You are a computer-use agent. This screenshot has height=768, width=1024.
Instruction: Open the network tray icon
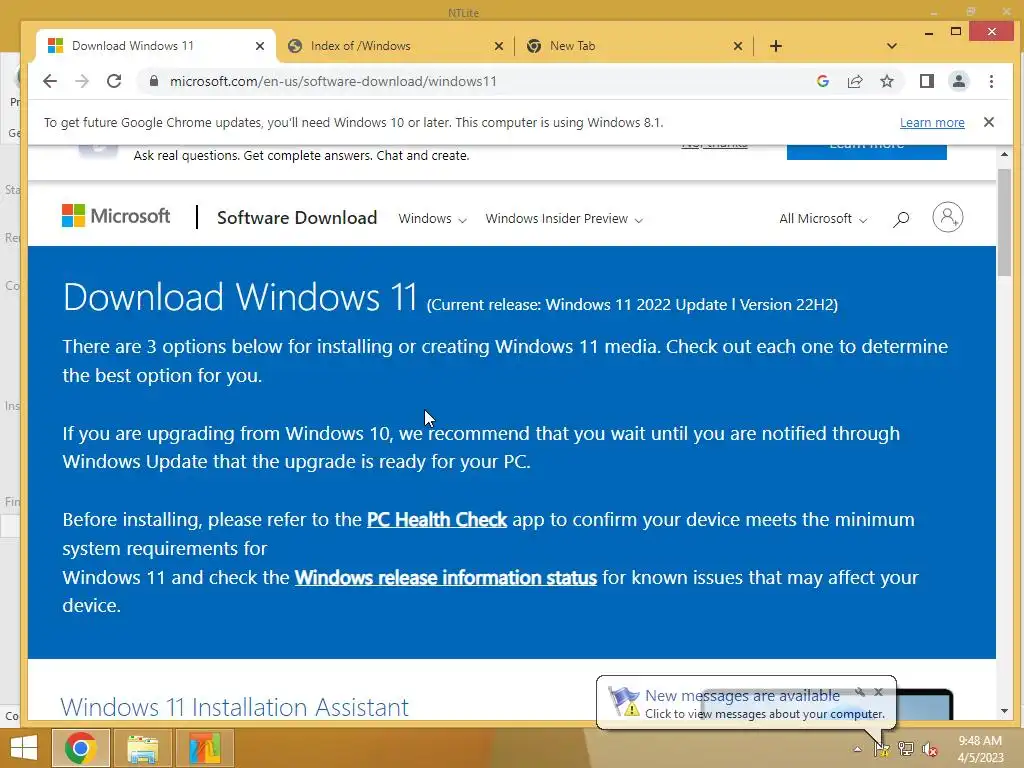click(x=906, y=749)
